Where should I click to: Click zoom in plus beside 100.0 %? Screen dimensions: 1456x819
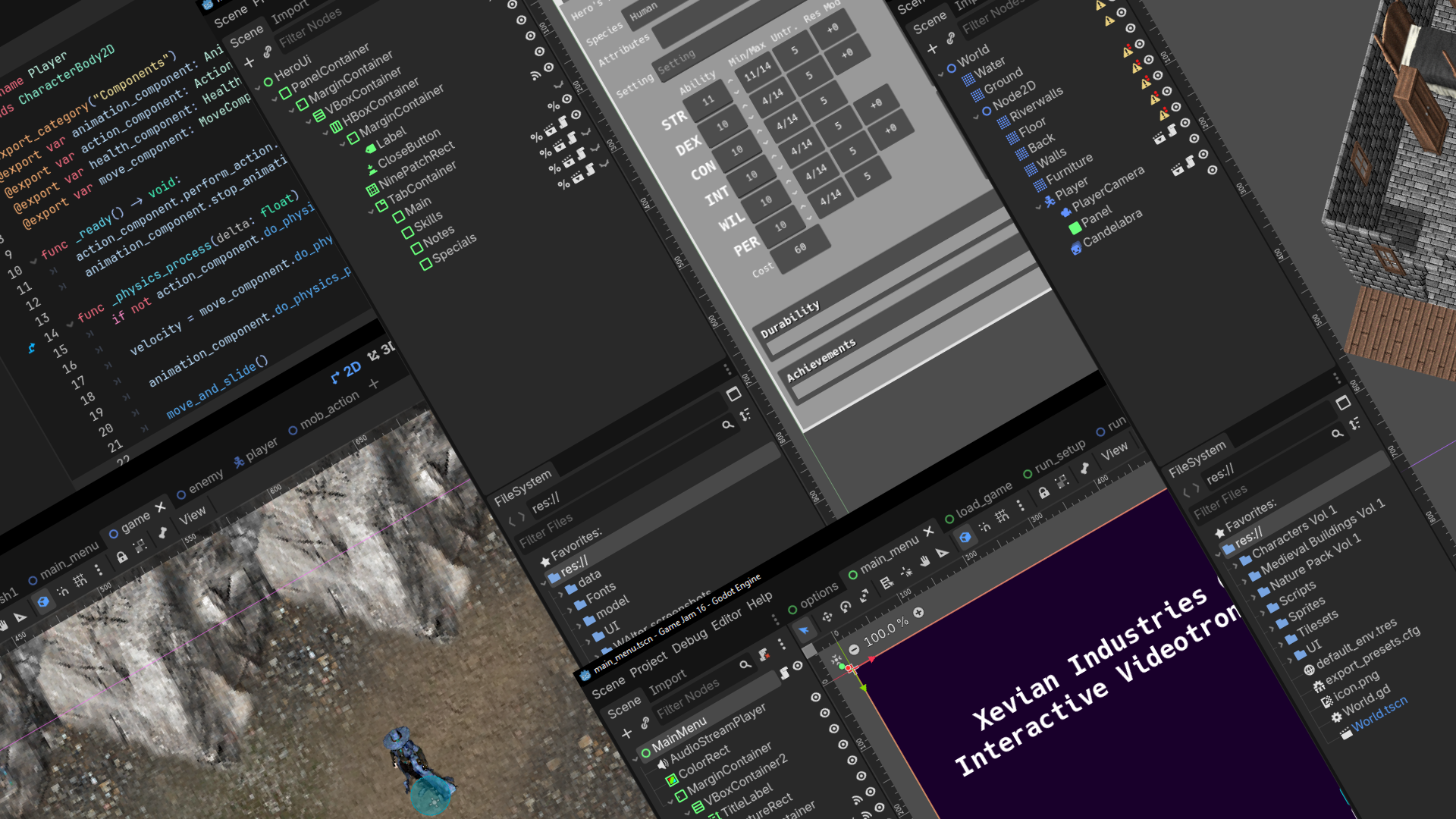pyautogui.click(x=919, y=612)
